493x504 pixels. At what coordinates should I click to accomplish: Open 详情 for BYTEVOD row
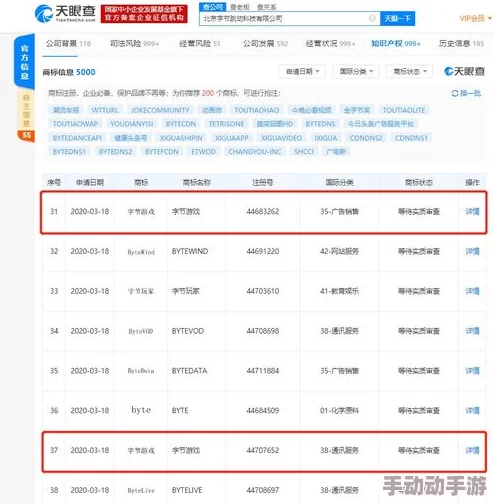[x=472, y=331]
